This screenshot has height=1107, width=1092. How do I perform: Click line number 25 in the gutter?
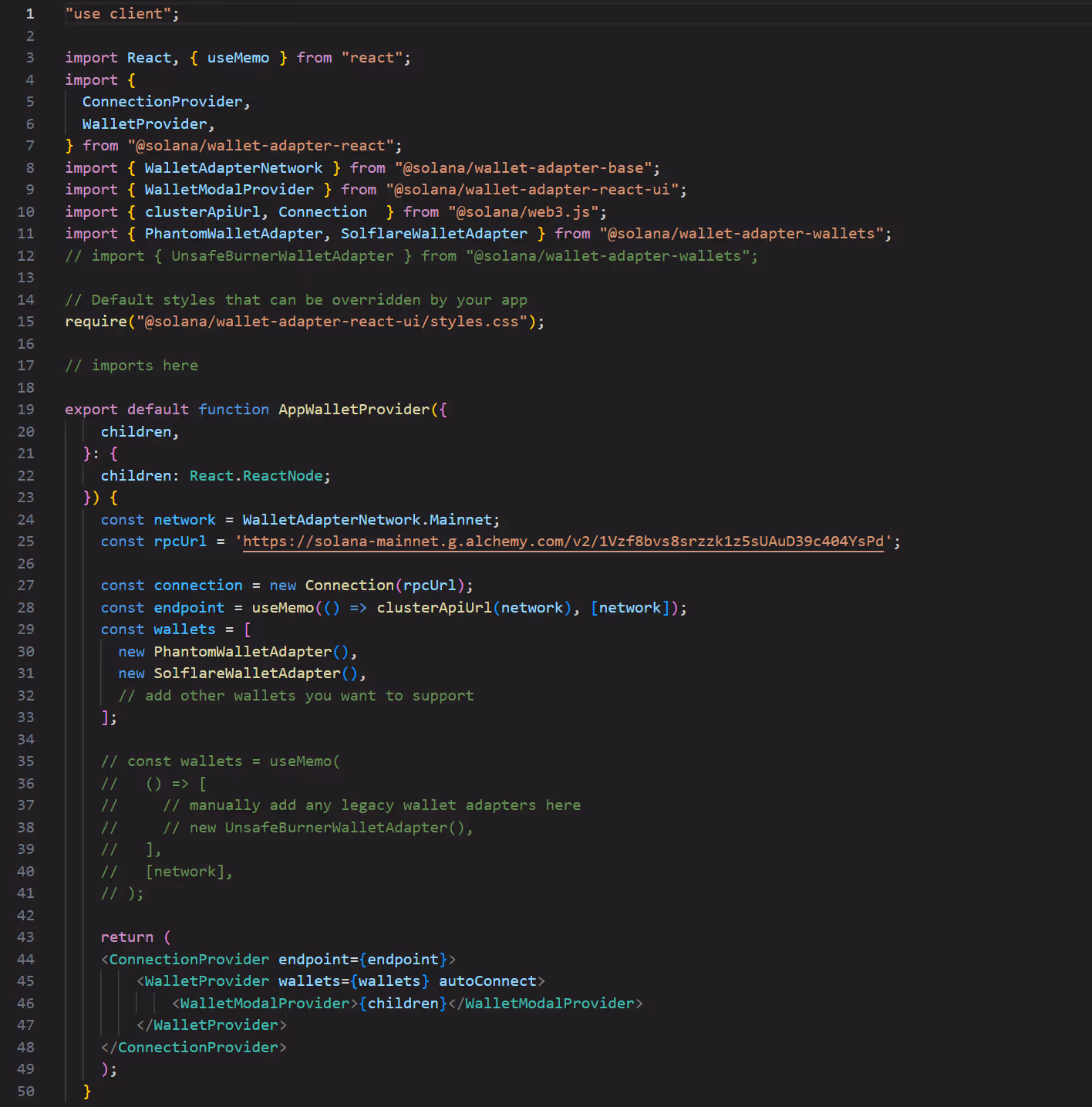click(x=25, y=542)
